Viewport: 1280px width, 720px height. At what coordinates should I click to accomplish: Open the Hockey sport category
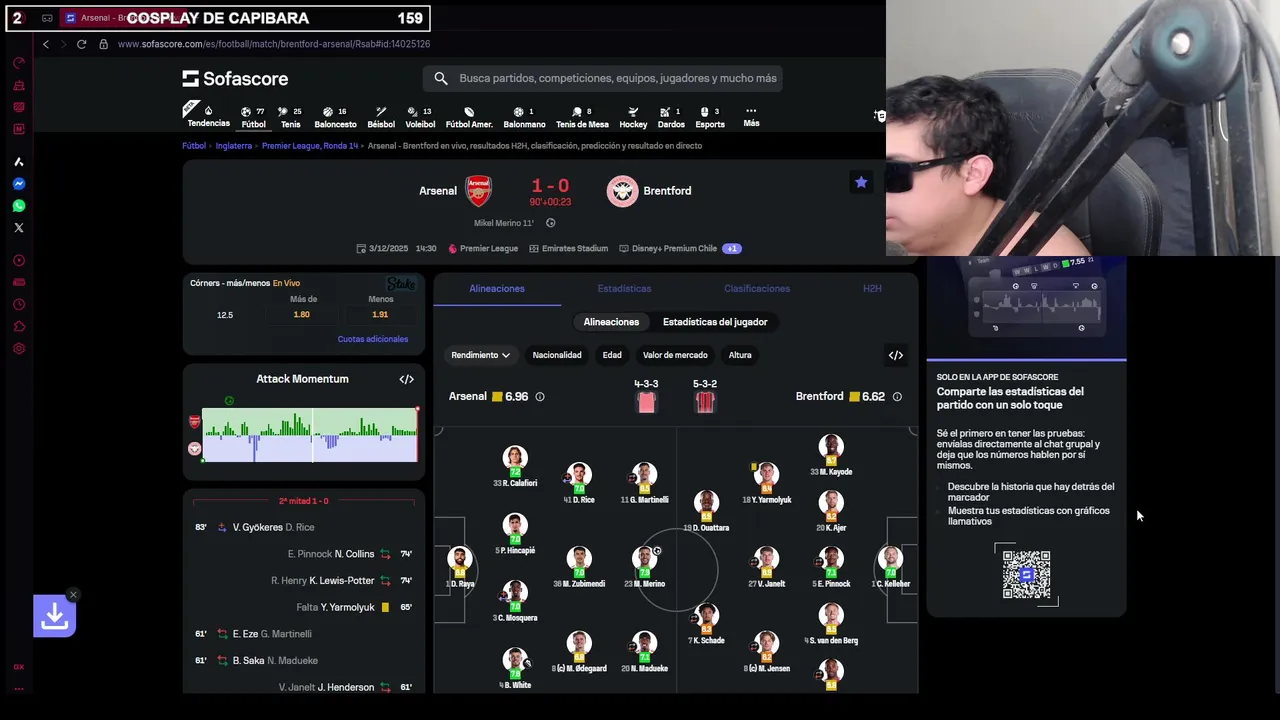coord(633,117)
